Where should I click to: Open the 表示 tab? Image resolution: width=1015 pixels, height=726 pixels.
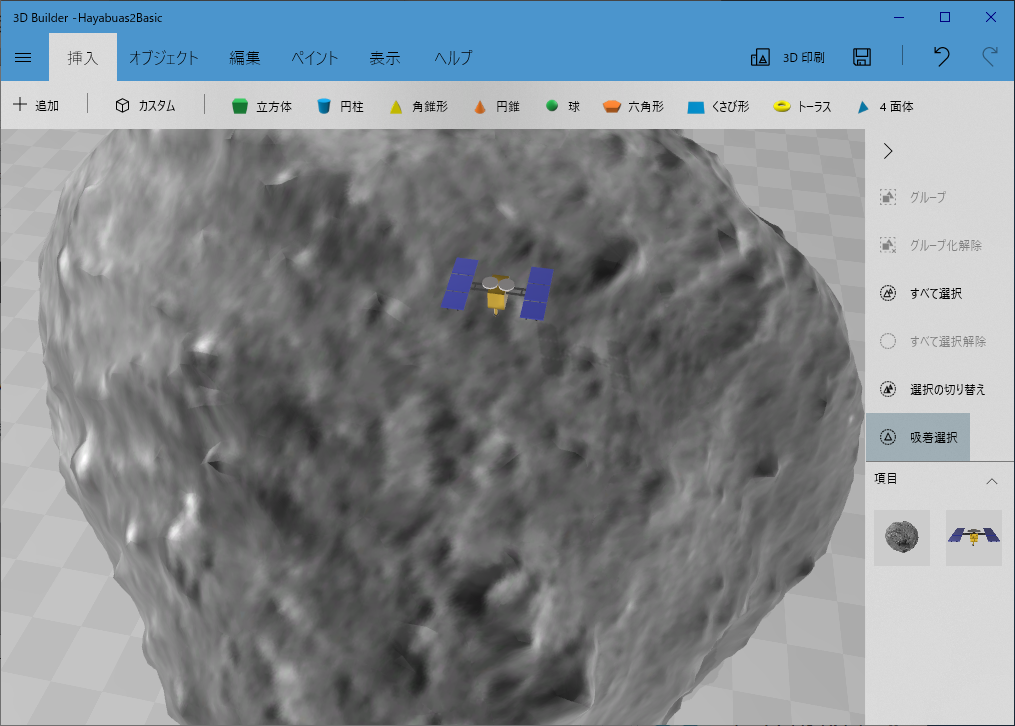(x=385, y=58)
